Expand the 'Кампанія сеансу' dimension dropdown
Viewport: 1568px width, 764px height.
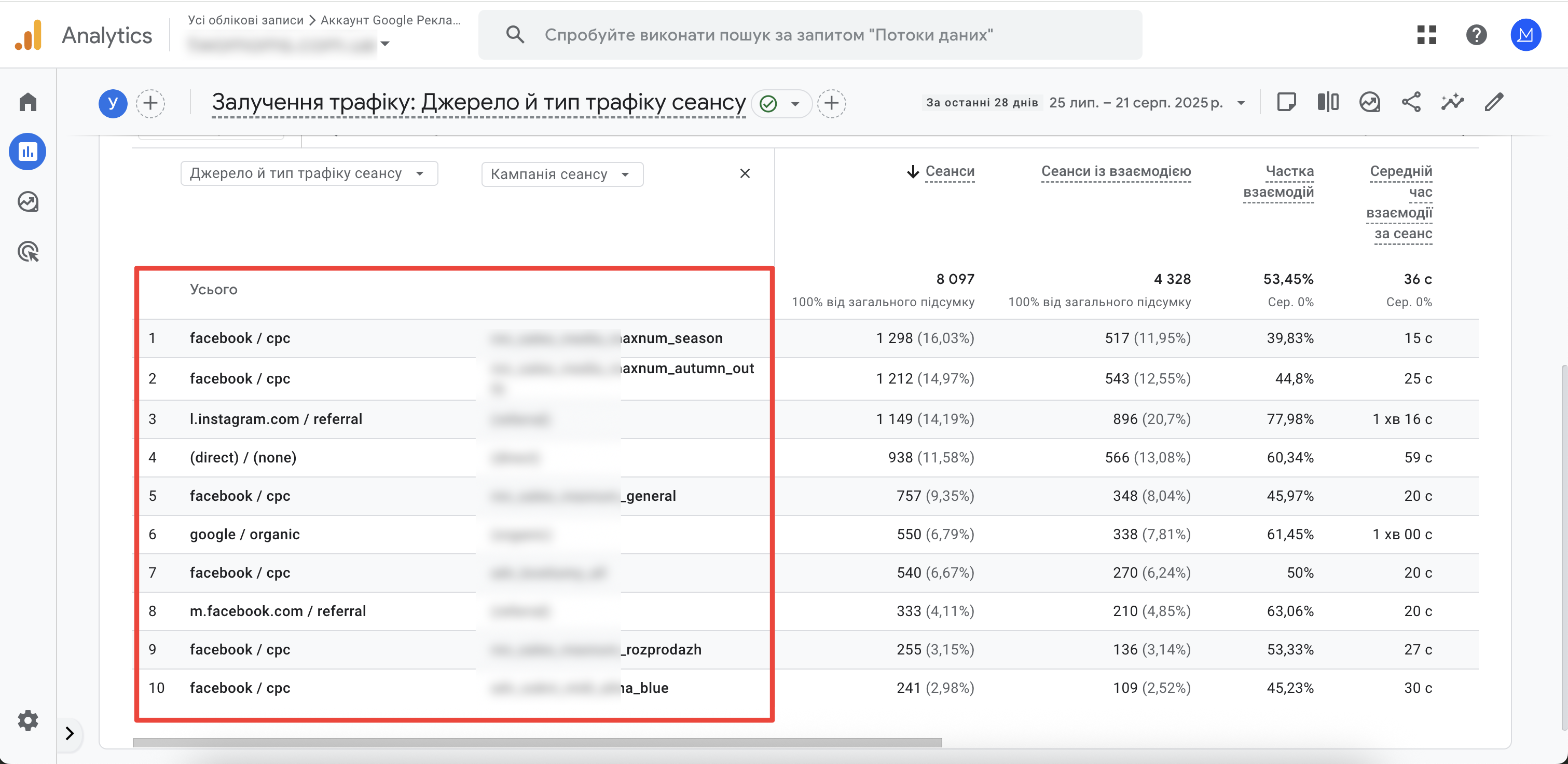tap(562, 174)
